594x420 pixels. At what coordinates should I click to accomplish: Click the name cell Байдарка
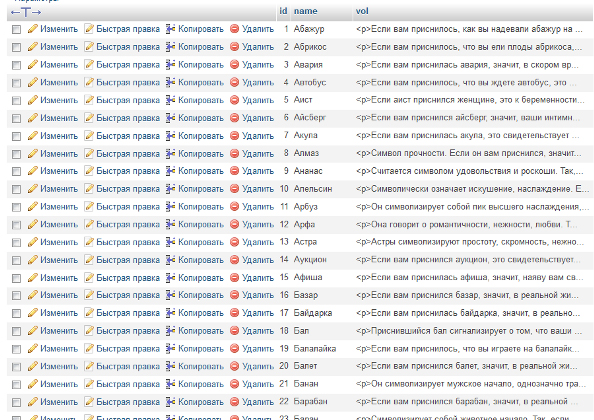(313, 313)
